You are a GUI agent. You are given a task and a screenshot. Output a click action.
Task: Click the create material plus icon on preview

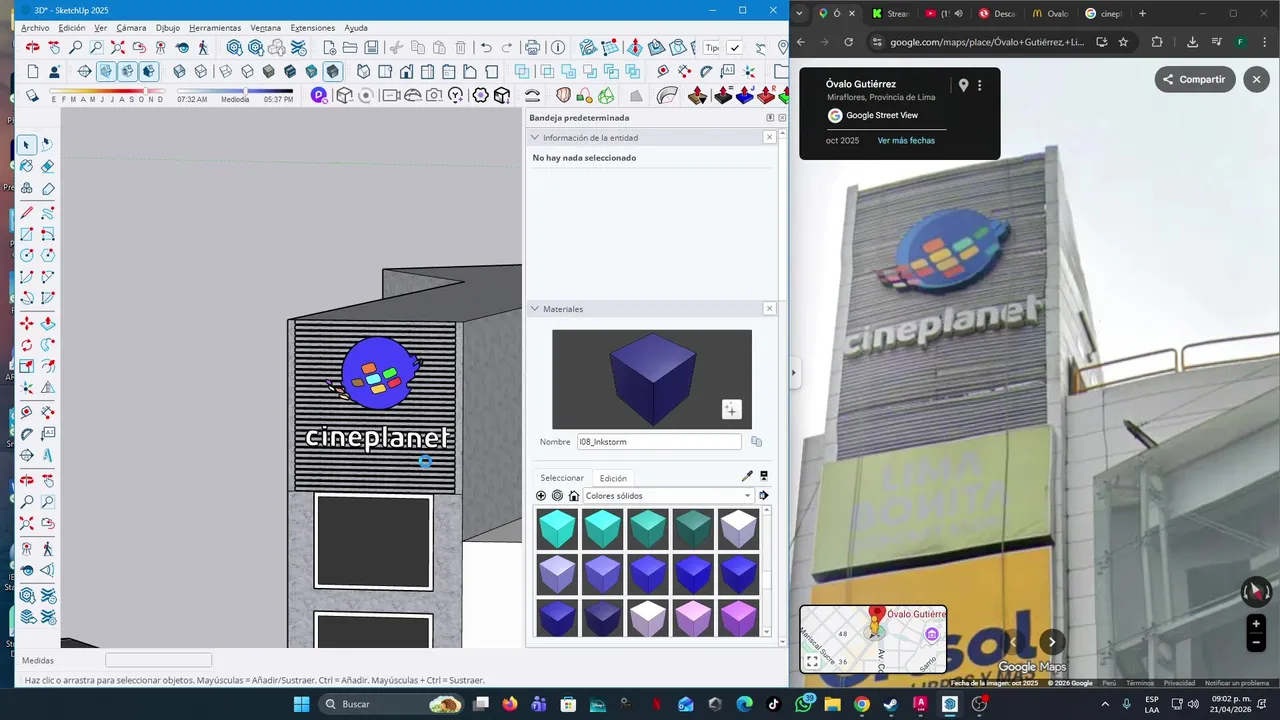pyautogui.click(x=731, y=409)
